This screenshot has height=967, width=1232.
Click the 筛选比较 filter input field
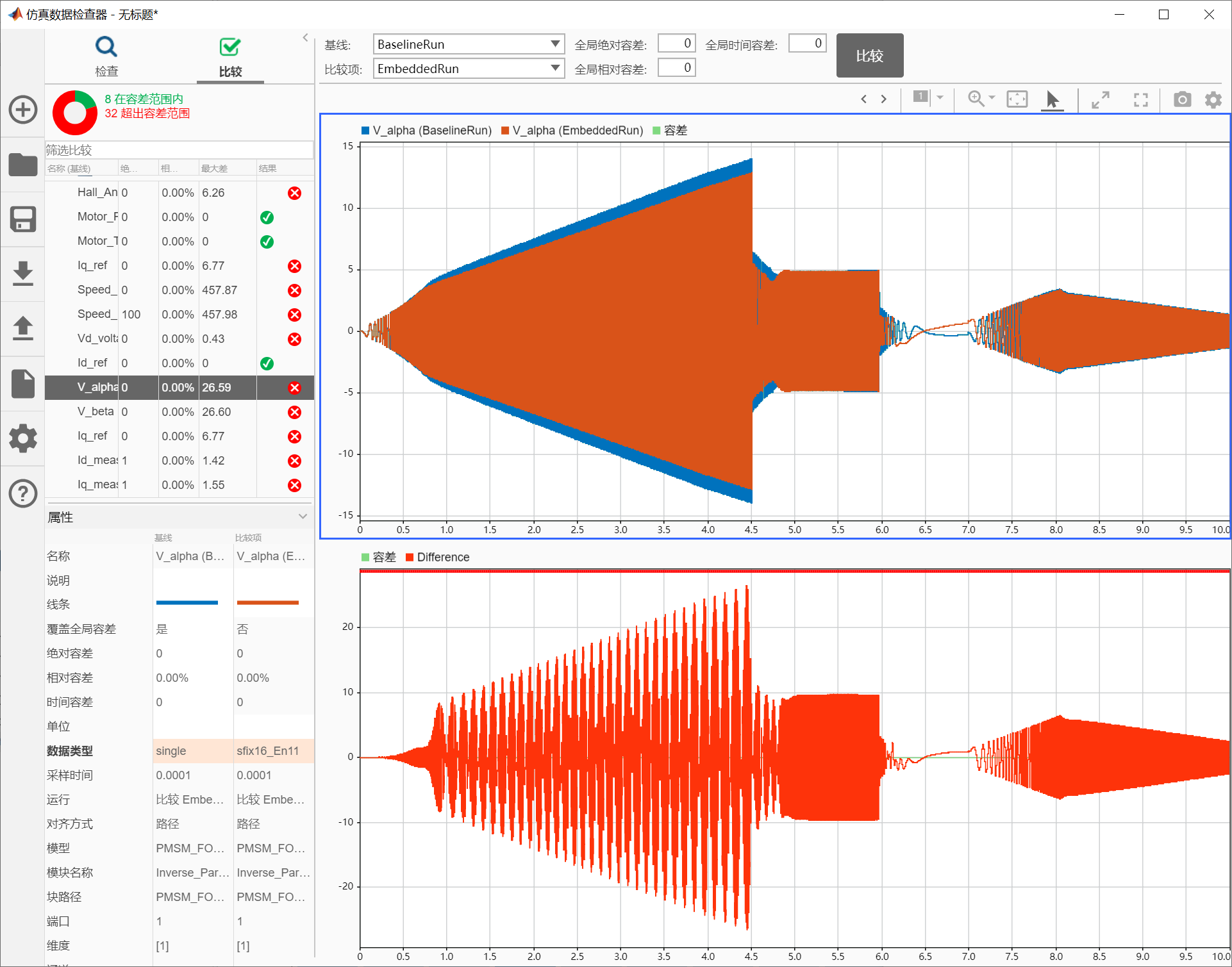click(x=179, y=150)
